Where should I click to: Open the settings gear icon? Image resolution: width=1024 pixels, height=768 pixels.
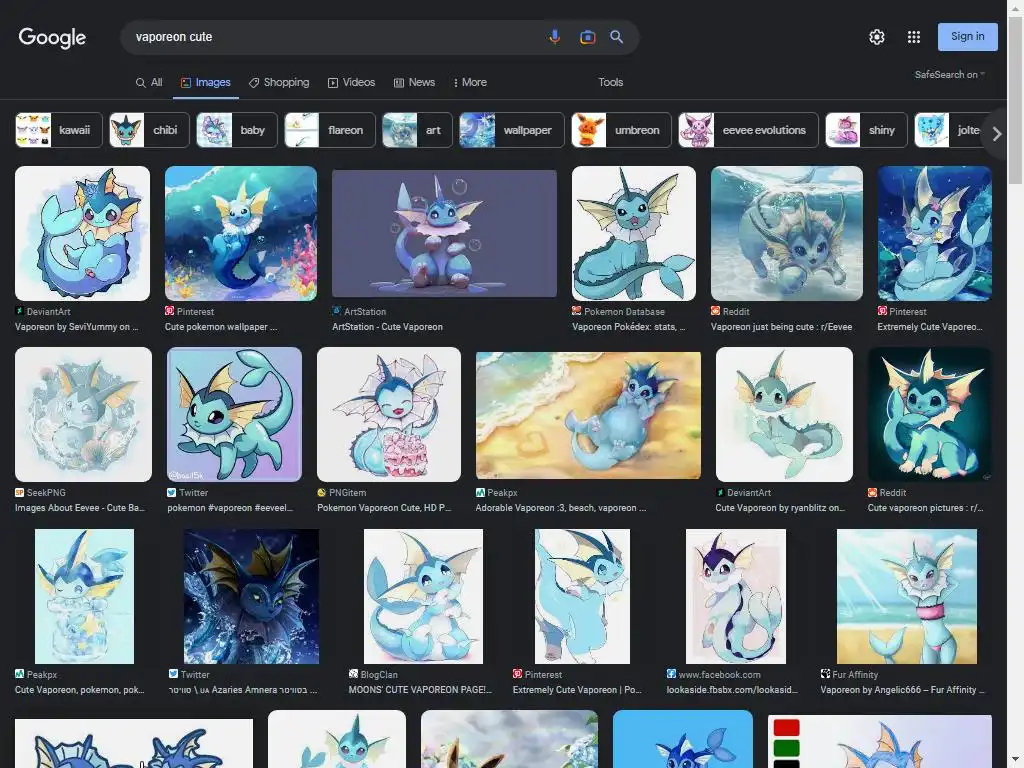point(876,37)
